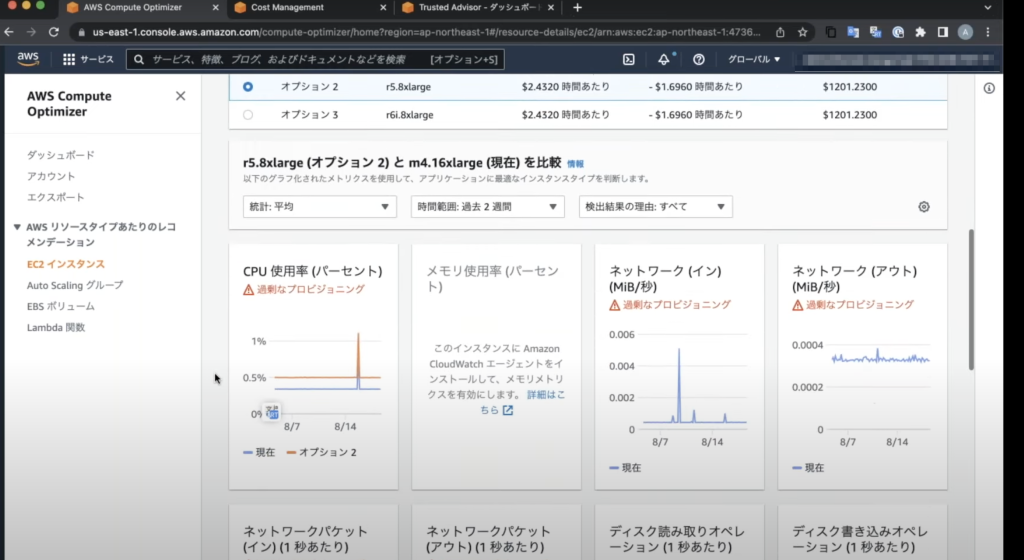Click the browser address bar URL
The width and height of the screenshot is (1024, 560).
click(x=426, y=32)
